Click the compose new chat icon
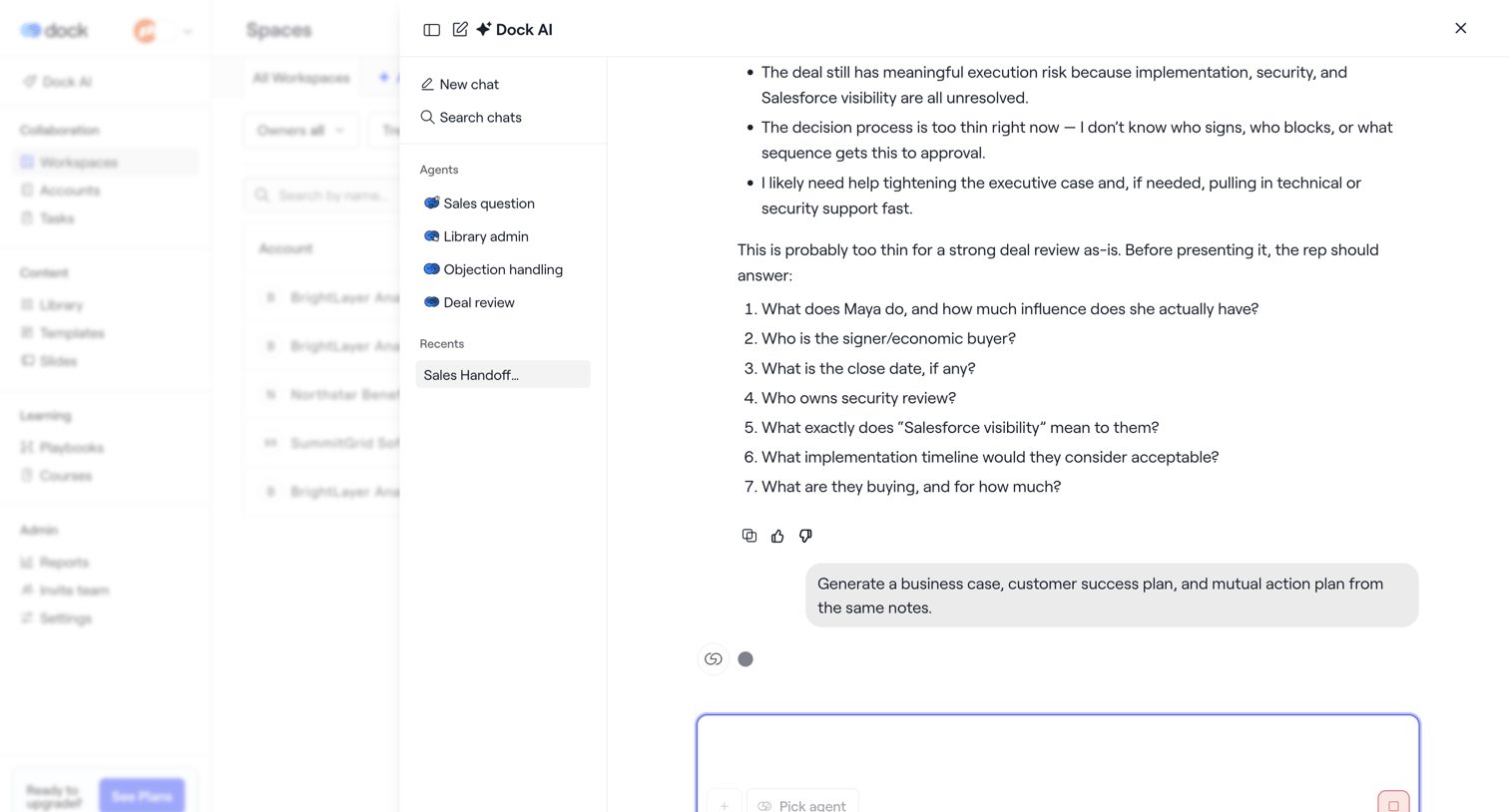The image size is (1509, 812). tap(460, 30)
